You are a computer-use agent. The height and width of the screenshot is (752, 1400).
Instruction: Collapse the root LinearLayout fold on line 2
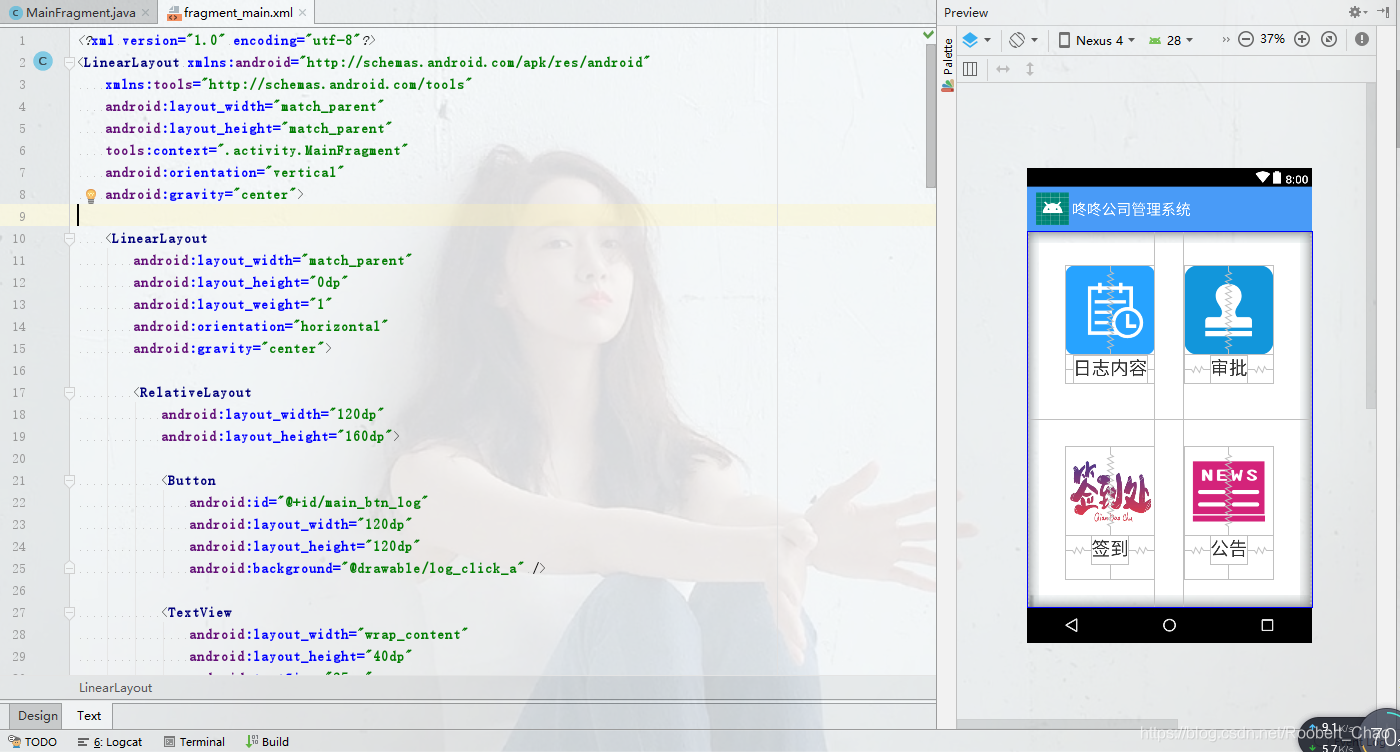pyautogui.click(x=70, y=62)
